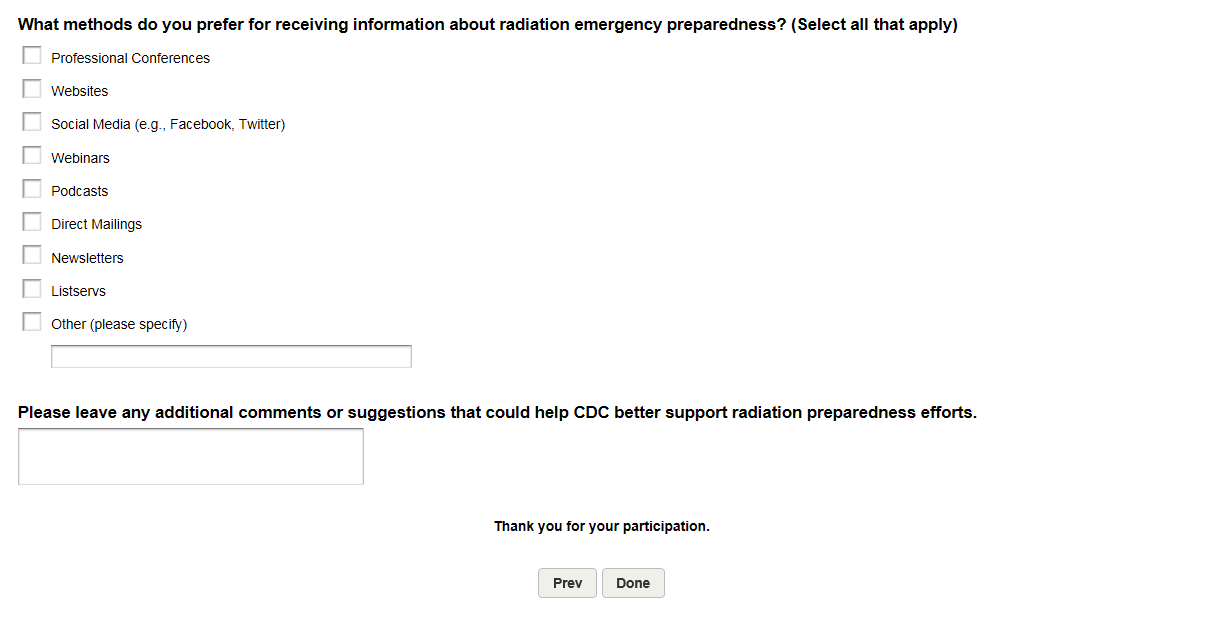Image resolution: width=1206 pixels, height=627 pixels.
Task: Click the Social Media option label
Action: 168,124
